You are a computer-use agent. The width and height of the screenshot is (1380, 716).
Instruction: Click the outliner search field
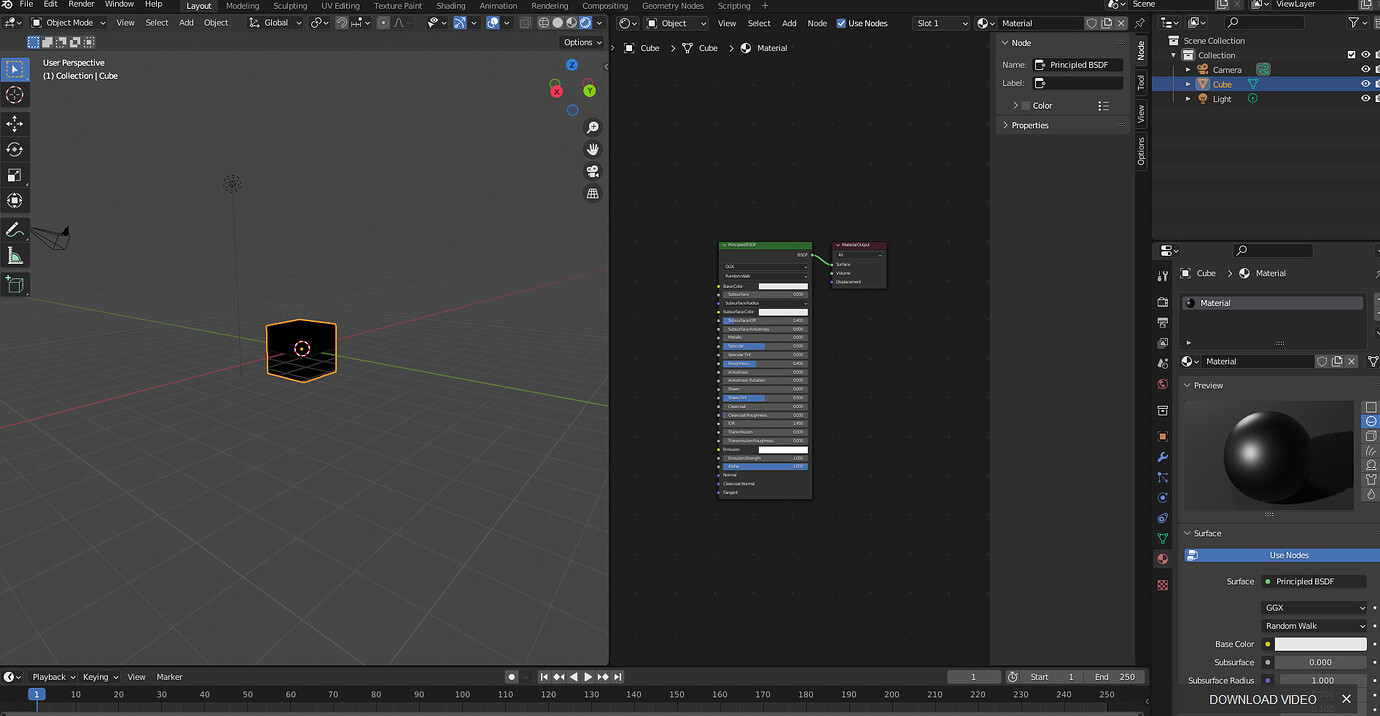[1264, 22]
